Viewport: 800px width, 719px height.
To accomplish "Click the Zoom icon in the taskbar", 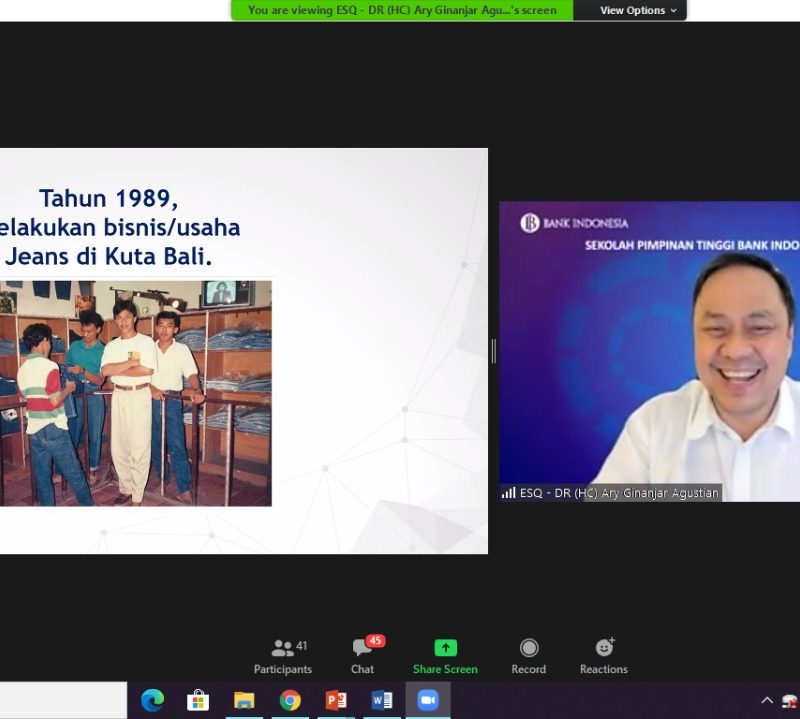I will pos(428,700).
